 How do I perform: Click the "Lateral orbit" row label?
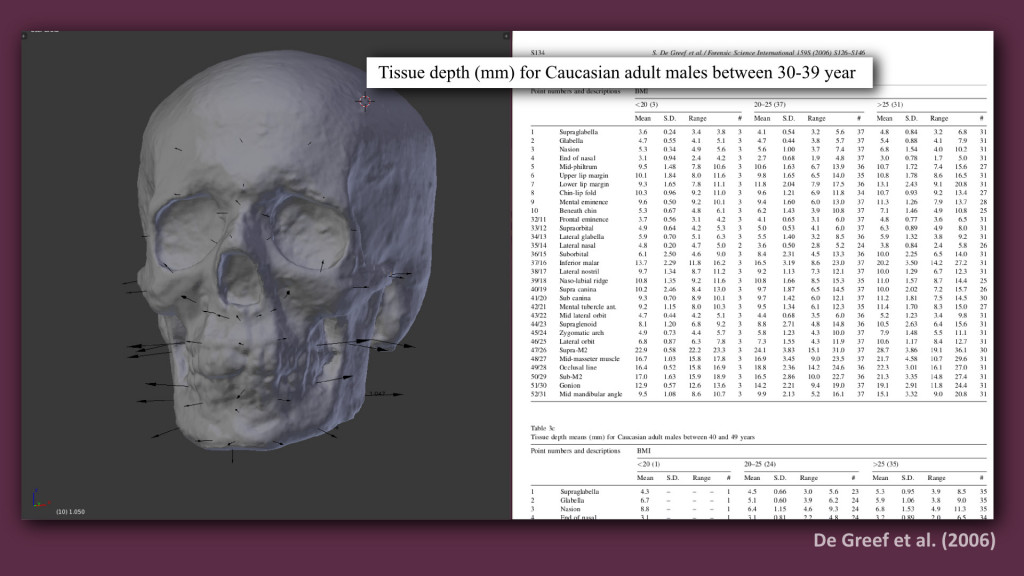point(577,342)
